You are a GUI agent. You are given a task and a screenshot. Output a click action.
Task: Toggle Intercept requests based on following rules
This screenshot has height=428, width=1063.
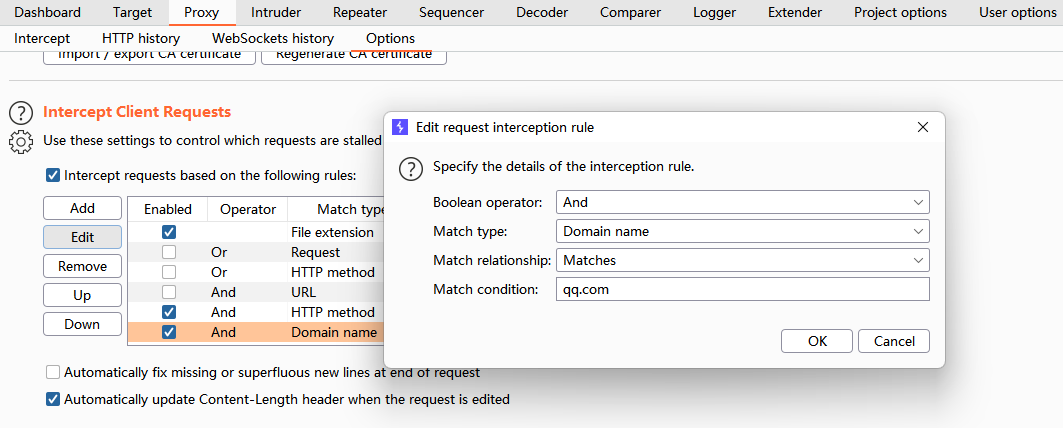pos(53,176)
